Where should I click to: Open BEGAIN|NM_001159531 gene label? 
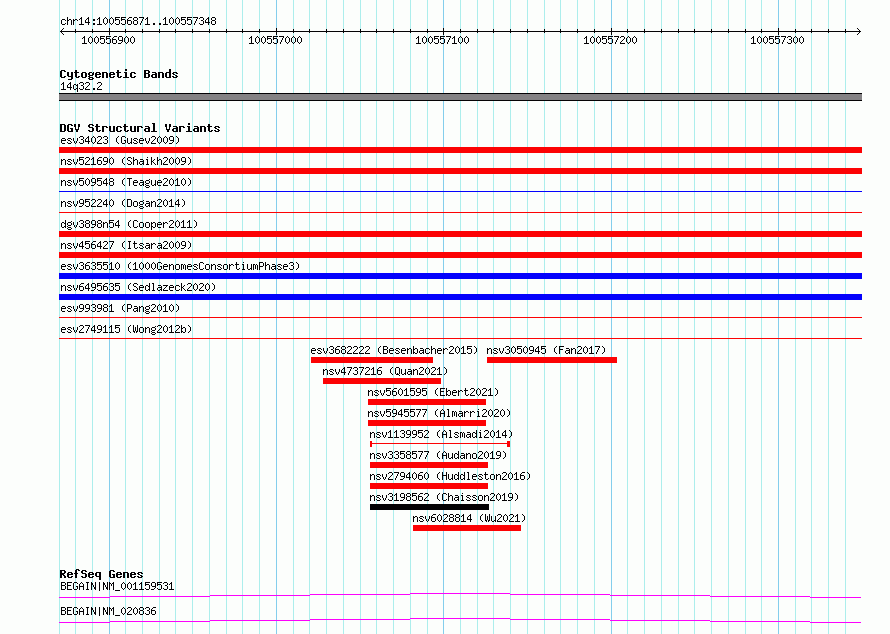click(117, 586)
